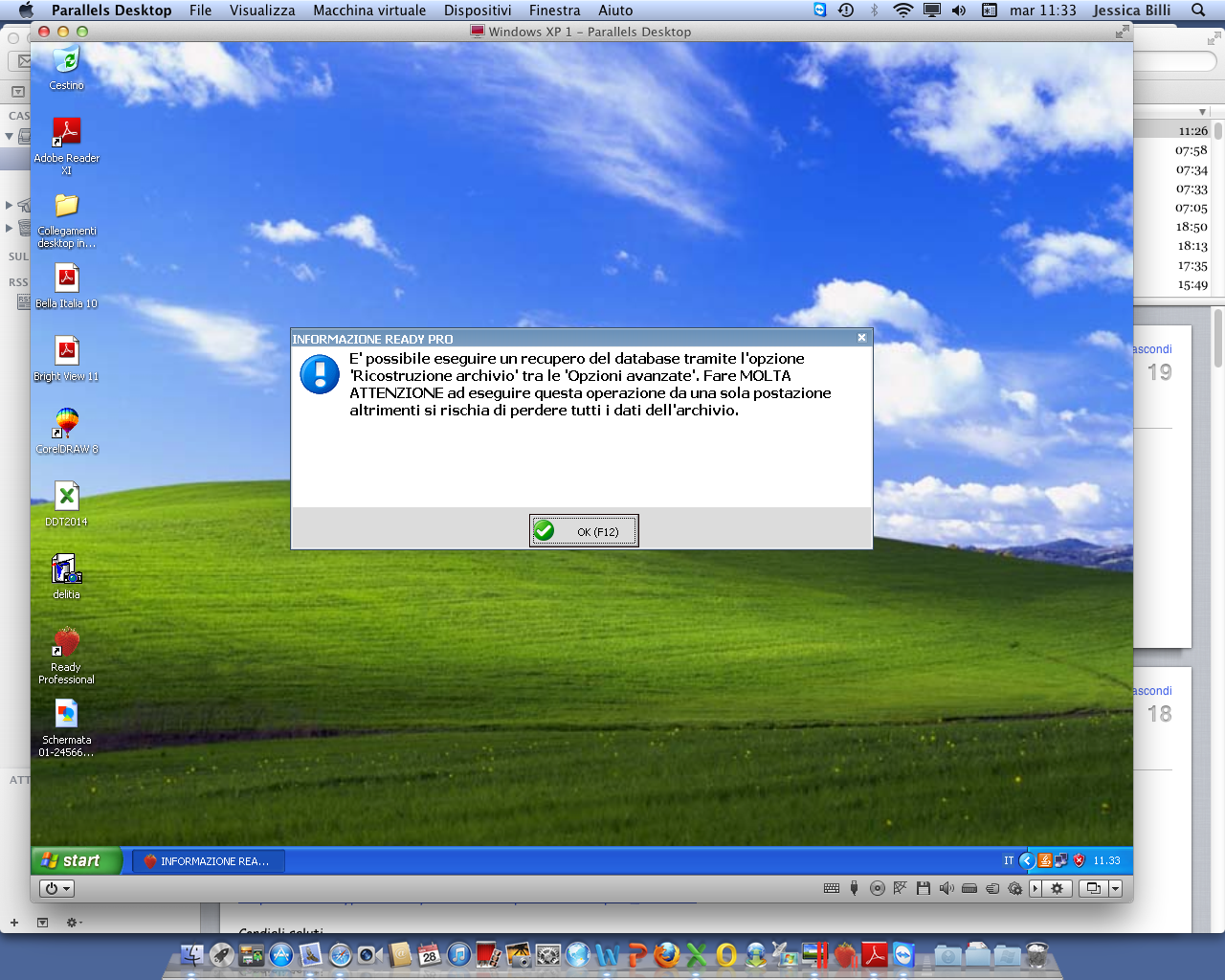Switch Parallels window view mode button
Image resolution: width=1225 pixels, height=980 pixels.
(1093, 888)
